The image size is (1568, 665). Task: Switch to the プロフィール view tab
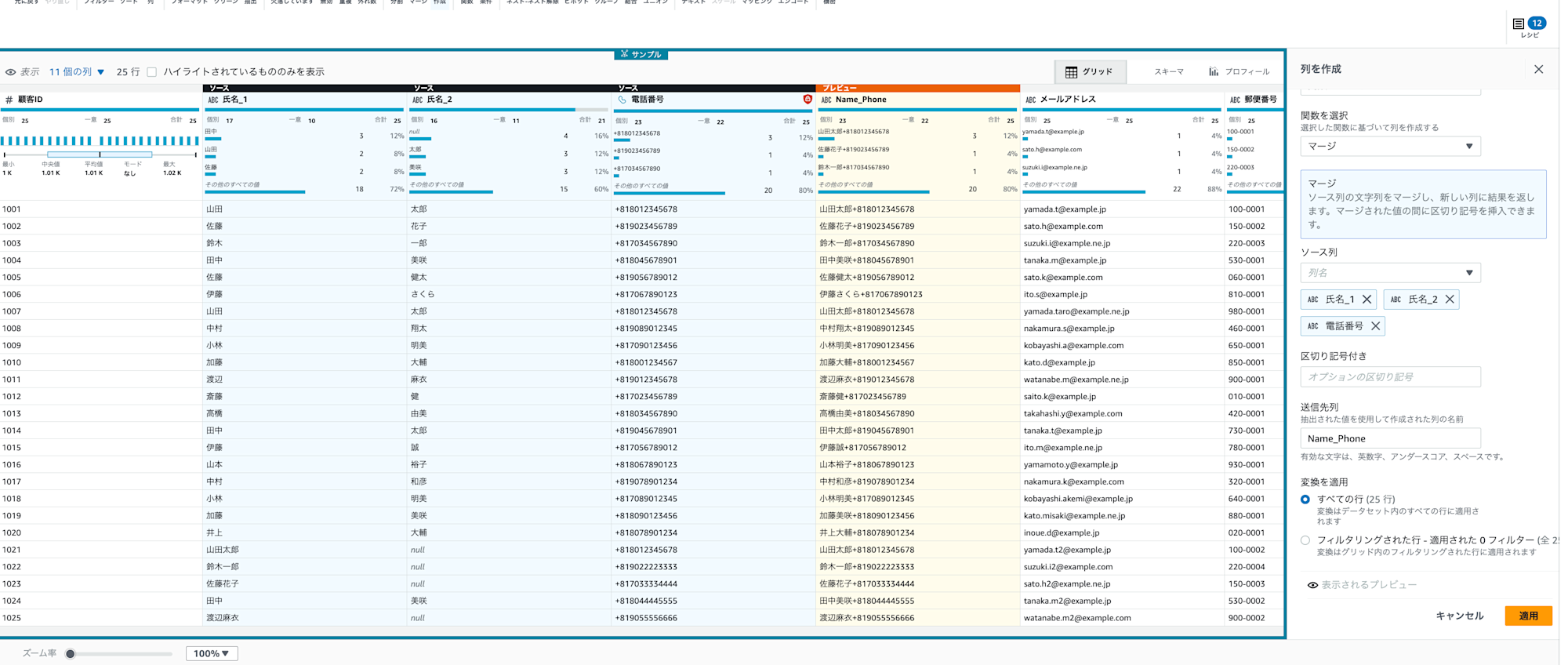pos(1240,72)
